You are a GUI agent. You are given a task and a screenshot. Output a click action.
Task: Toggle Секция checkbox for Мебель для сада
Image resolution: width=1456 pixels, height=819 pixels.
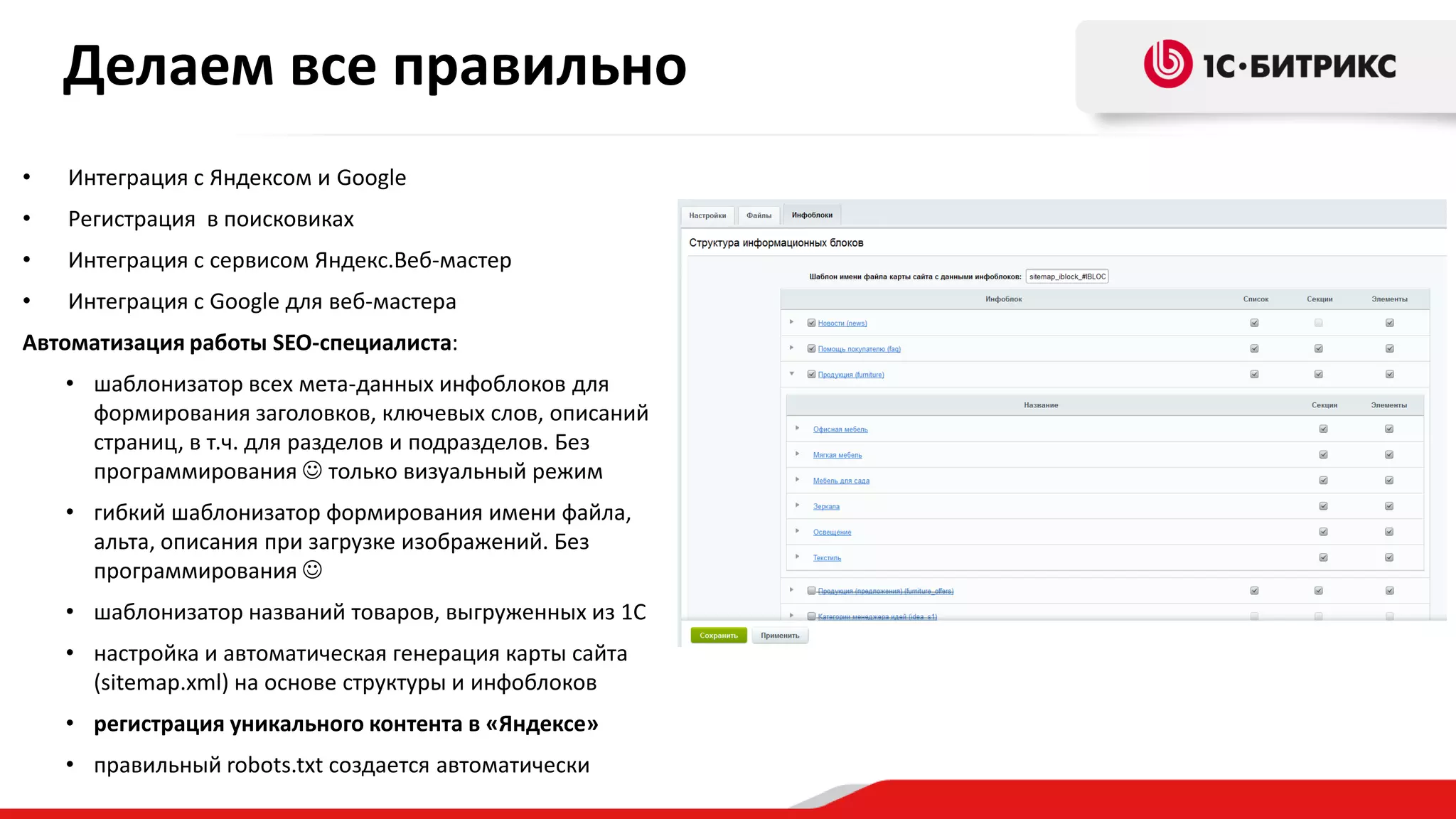coord(1324,480)
